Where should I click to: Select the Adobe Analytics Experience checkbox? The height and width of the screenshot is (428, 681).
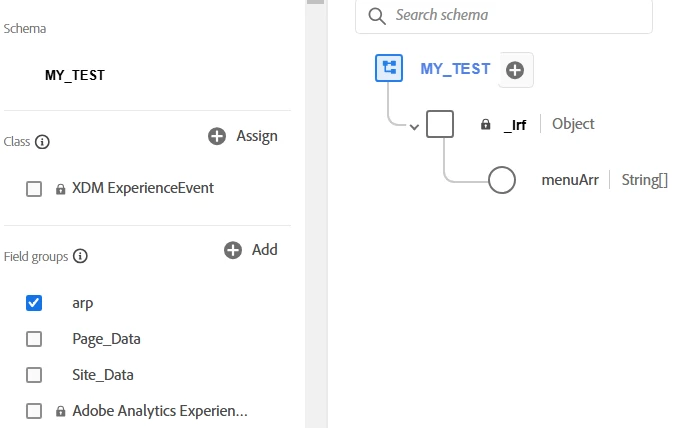point(34,411)
